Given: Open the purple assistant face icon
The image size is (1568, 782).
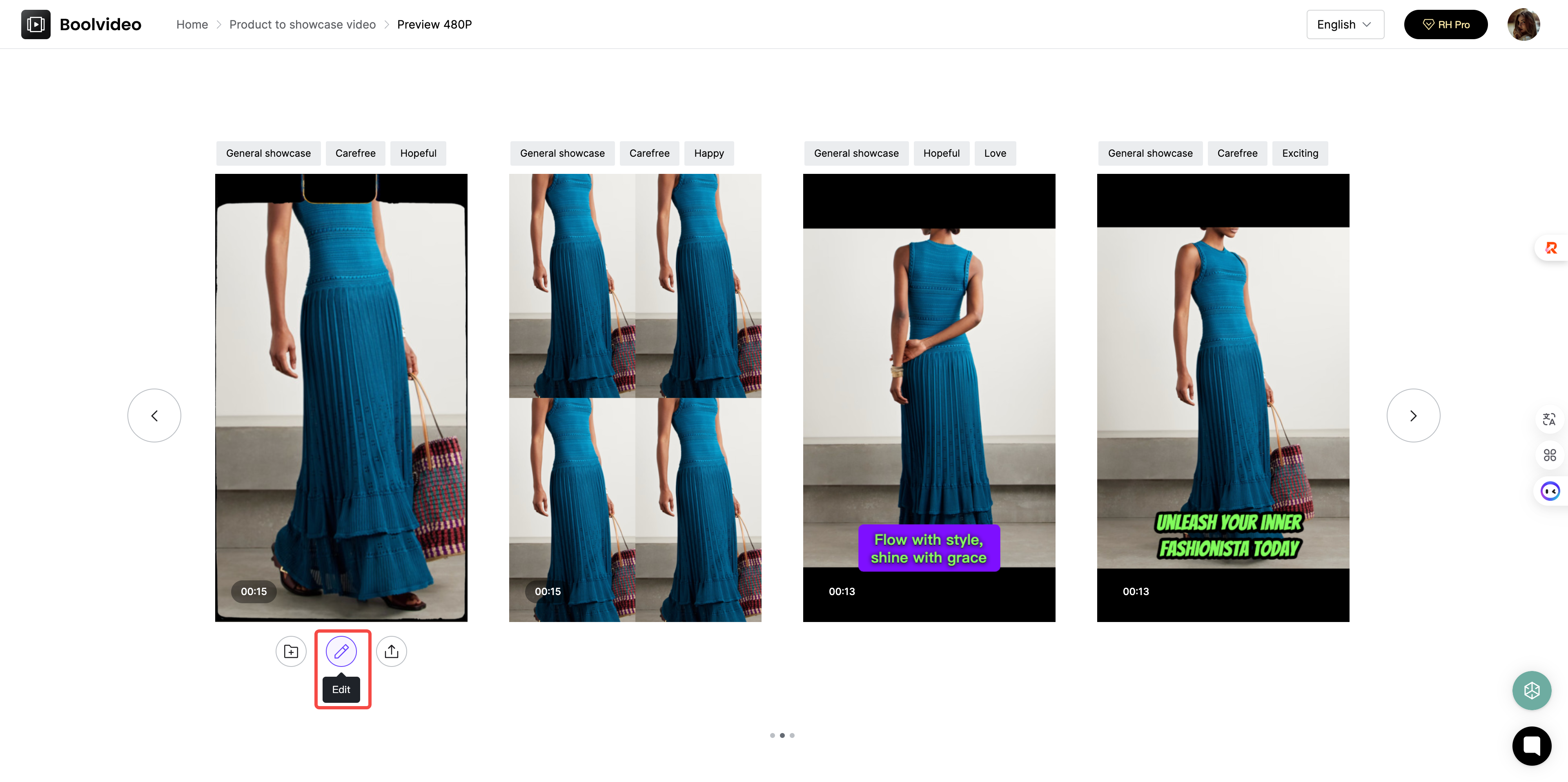Looking at the screenshot, I should click(x=1550, y=491).
